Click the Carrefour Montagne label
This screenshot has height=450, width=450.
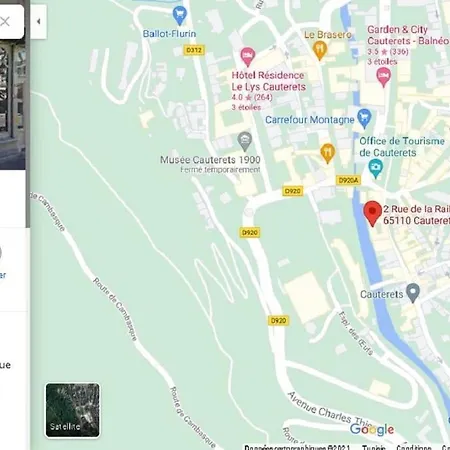coord(309,120)
